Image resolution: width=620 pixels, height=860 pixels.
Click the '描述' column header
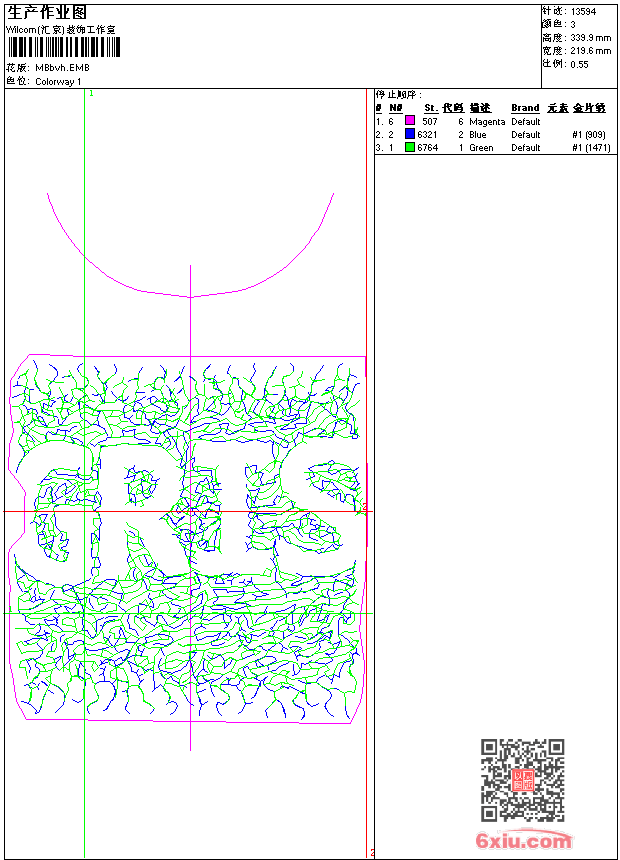pyautogui.click(x=480, y=108)
